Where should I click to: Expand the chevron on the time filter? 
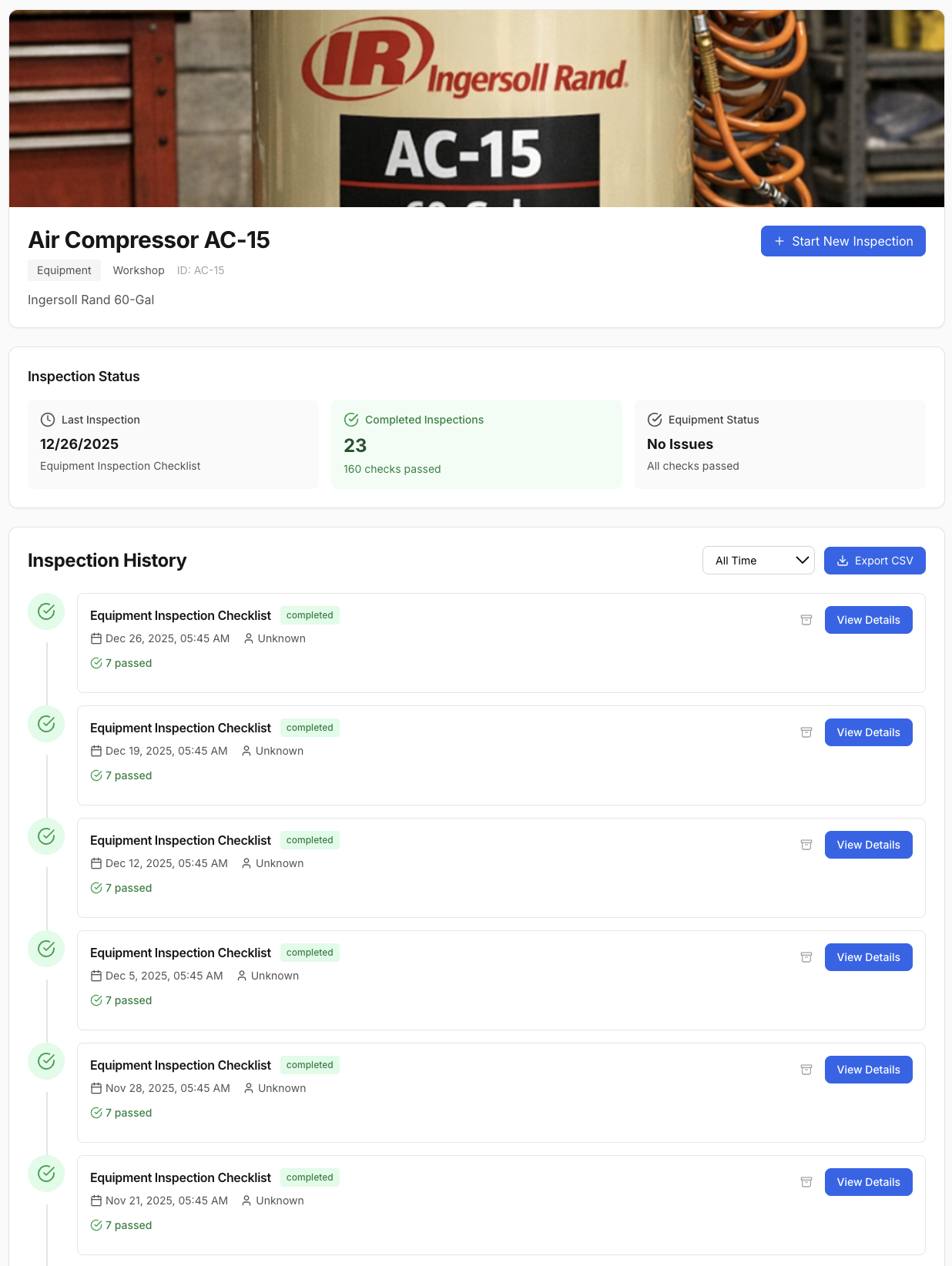pos(801,560)
